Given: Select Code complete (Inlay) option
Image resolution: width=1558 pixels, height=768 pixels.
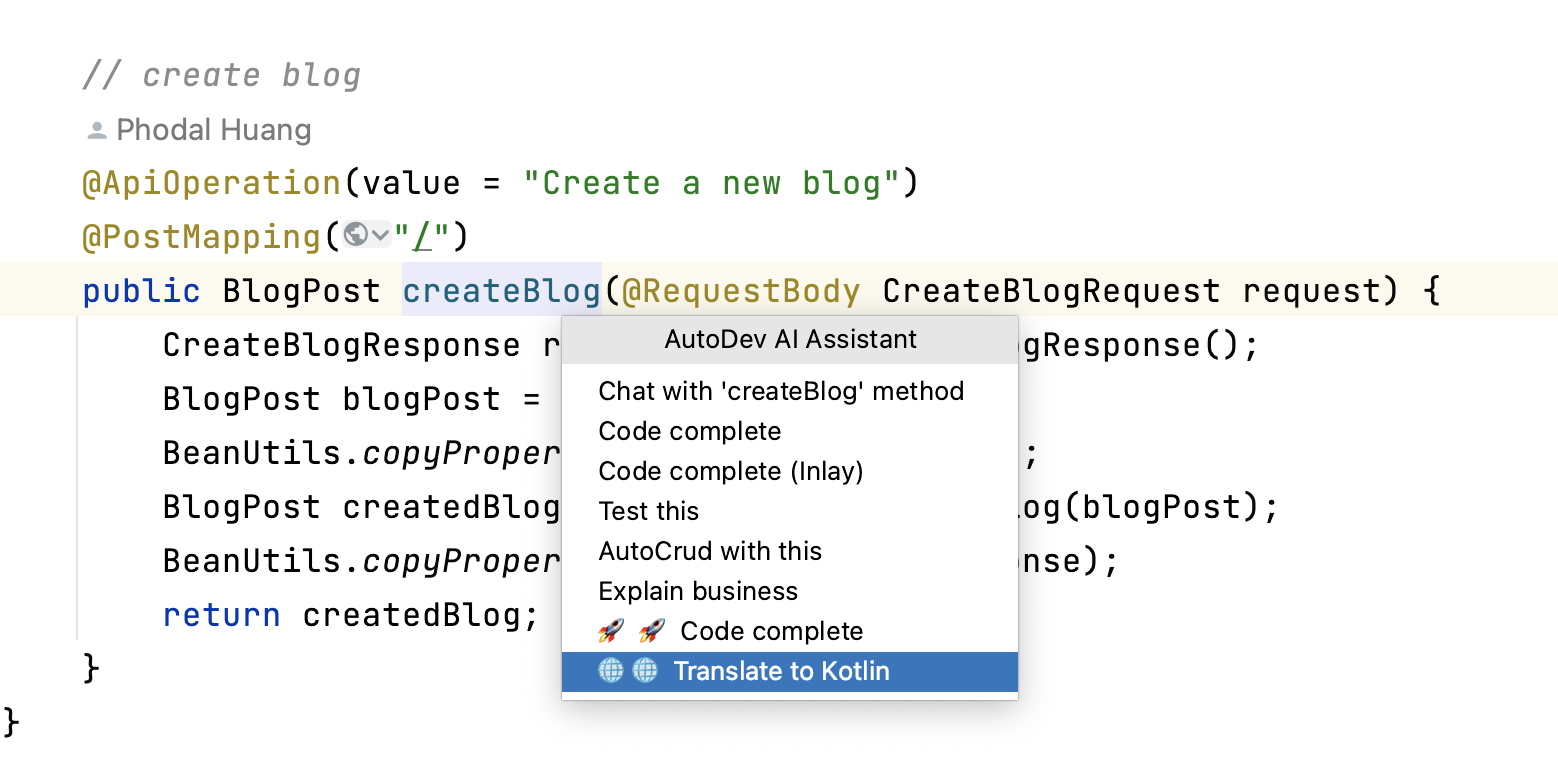Looking at the screenshot, I should (x=730, y=471).
